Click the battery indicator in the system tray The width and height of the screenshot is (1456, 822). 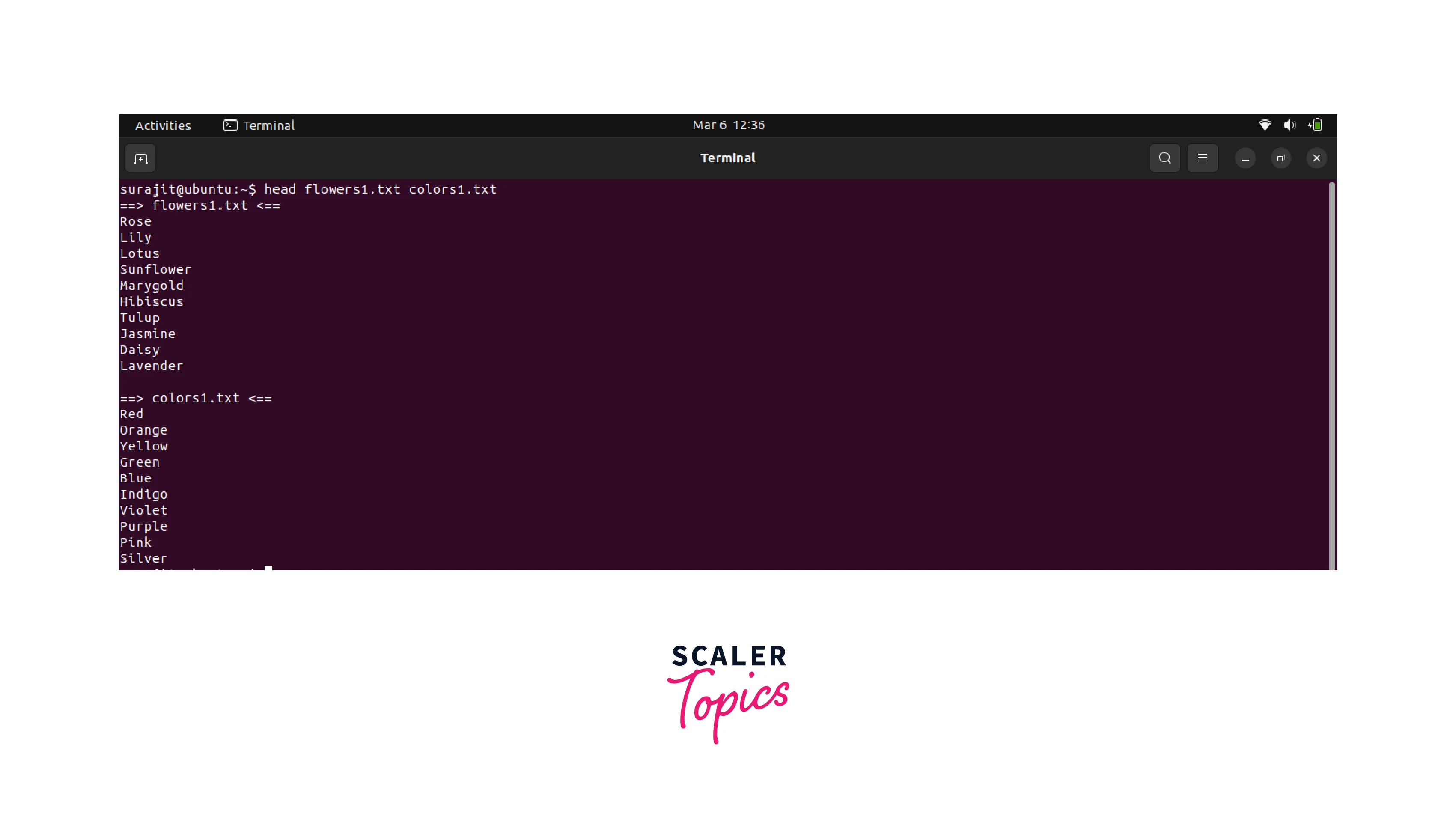1316,125
